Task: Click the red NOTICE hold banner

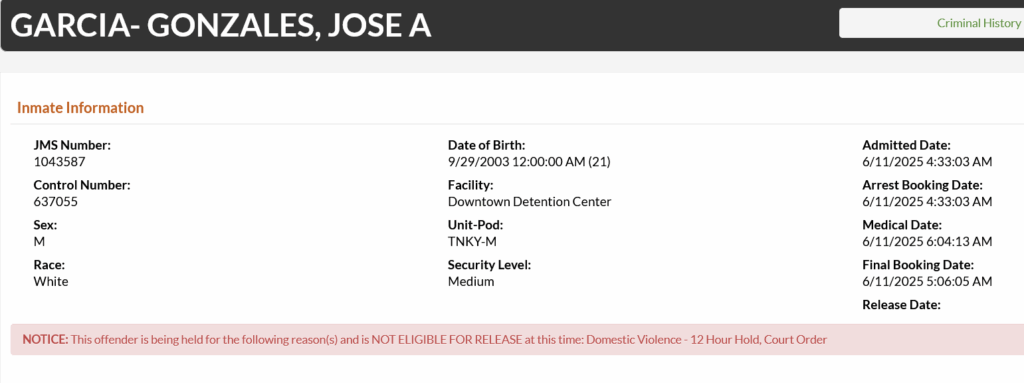Action: 517,339
